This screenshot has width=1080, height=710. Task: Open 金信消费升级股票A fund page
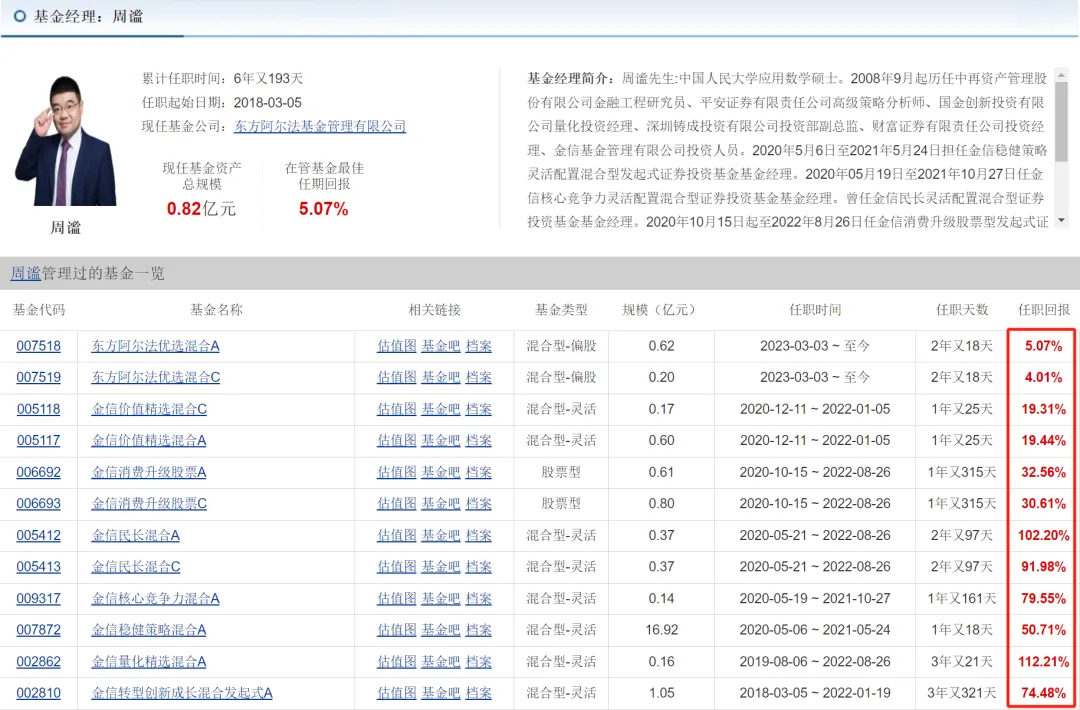(x=149, y=472)
